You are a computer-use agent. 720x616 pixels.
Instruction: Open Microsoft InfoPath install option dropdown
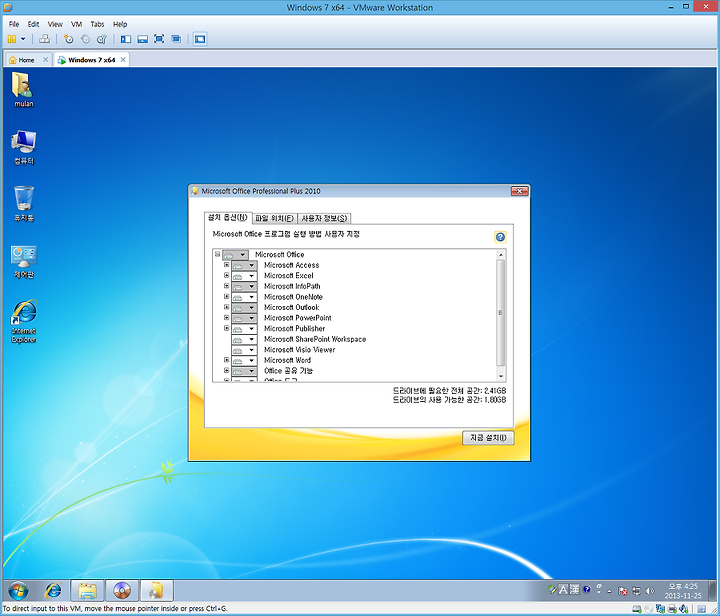click(244, 286)
